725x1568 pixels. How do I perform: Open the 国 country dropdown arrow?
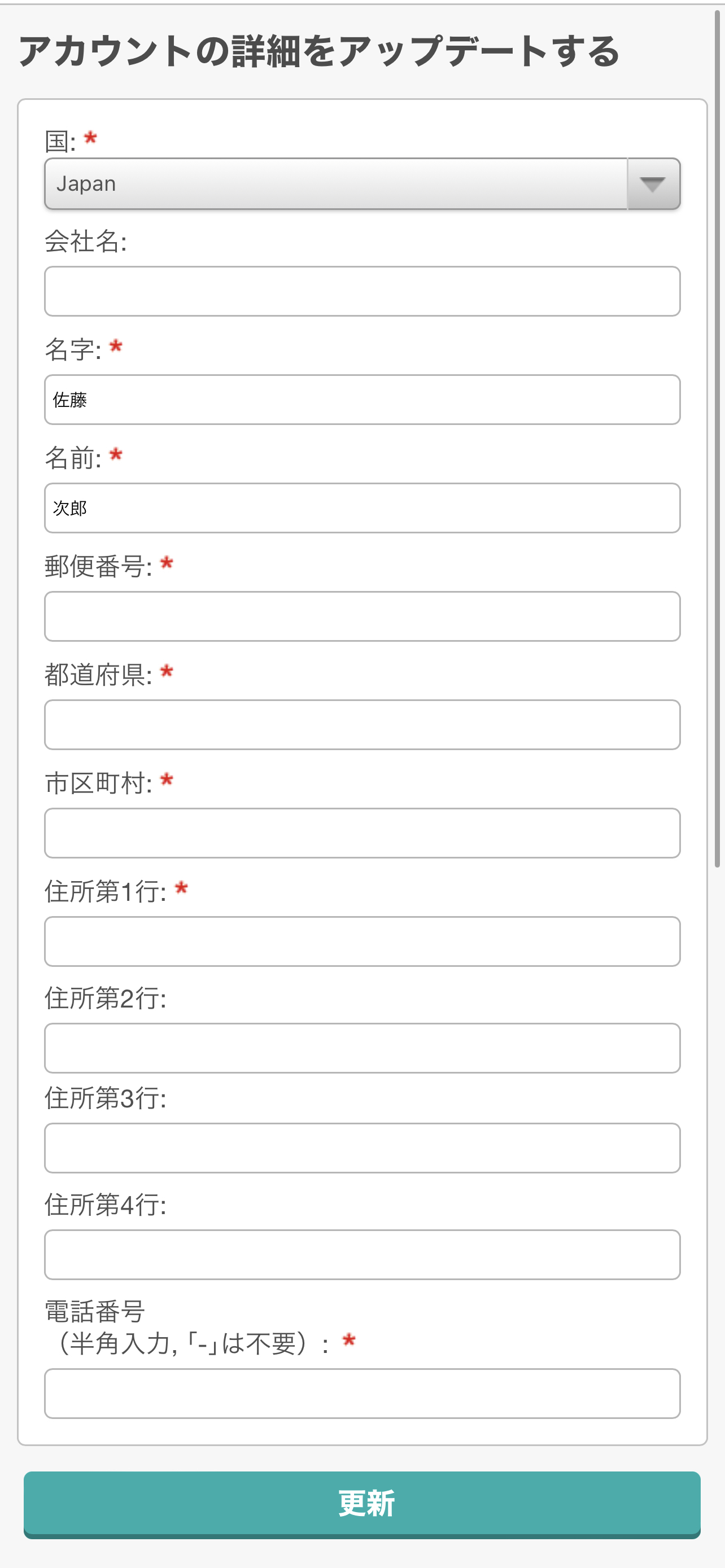[x=653, y=184]
